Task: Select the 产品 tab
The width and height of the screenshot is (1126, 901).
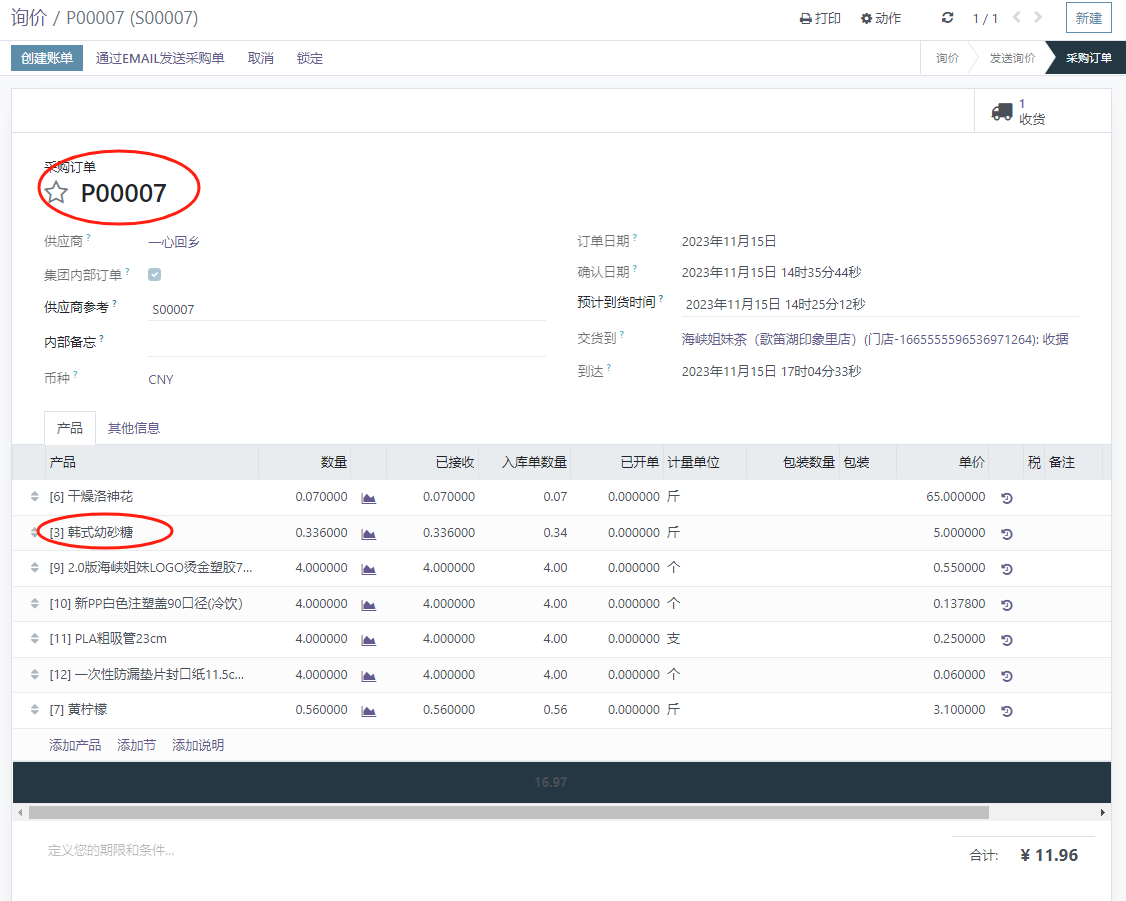Action: tap(70, 428)
